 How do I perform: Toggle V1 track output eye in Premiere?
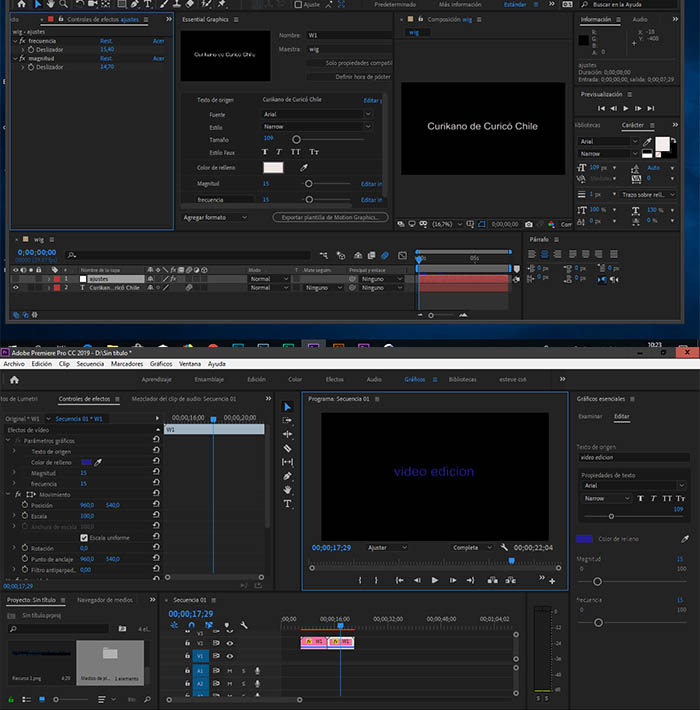[230, 656]
